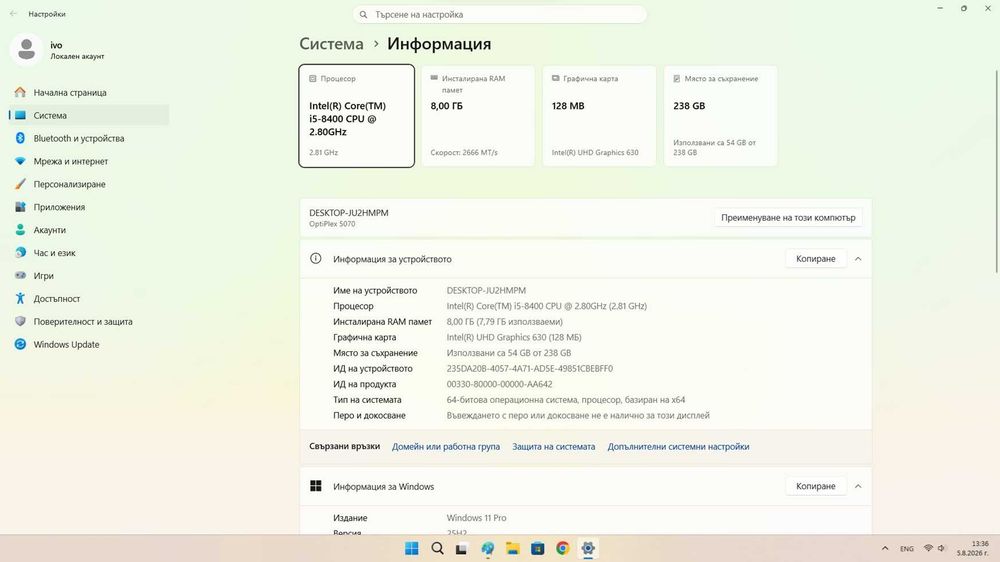This screenshot has height=562, width=1000.
Task: Click the Поверителност и защита shield icon
Action: (20, 322)
